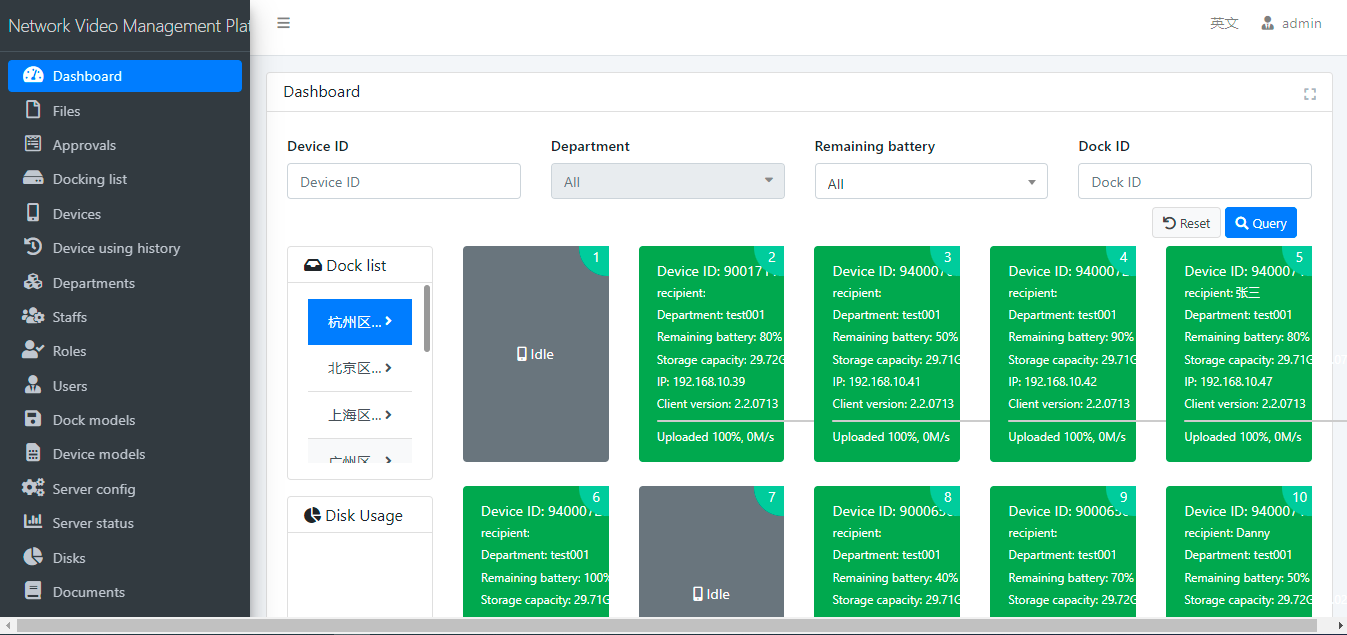Click the hamburger menu toggle icon
The height and width of the screenshot is (635, 1347).
click(284, 23)
